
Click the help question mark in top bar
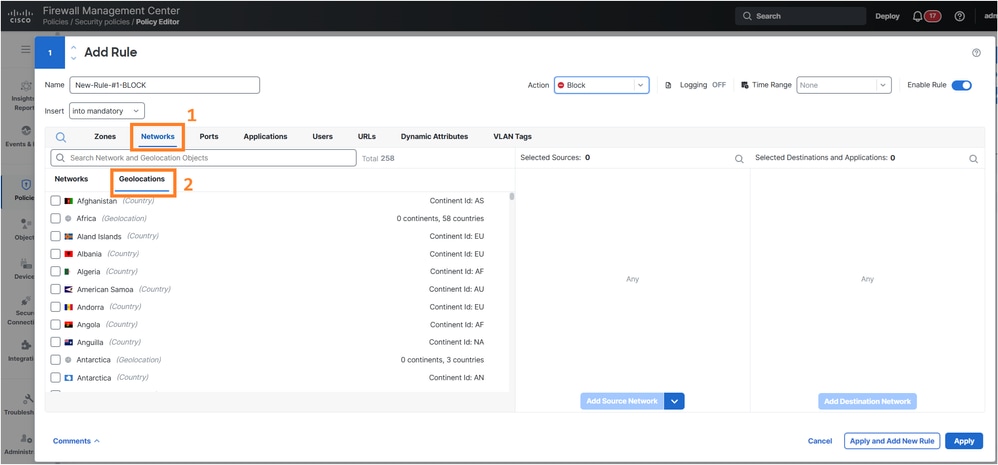click(x=960, y=17)
